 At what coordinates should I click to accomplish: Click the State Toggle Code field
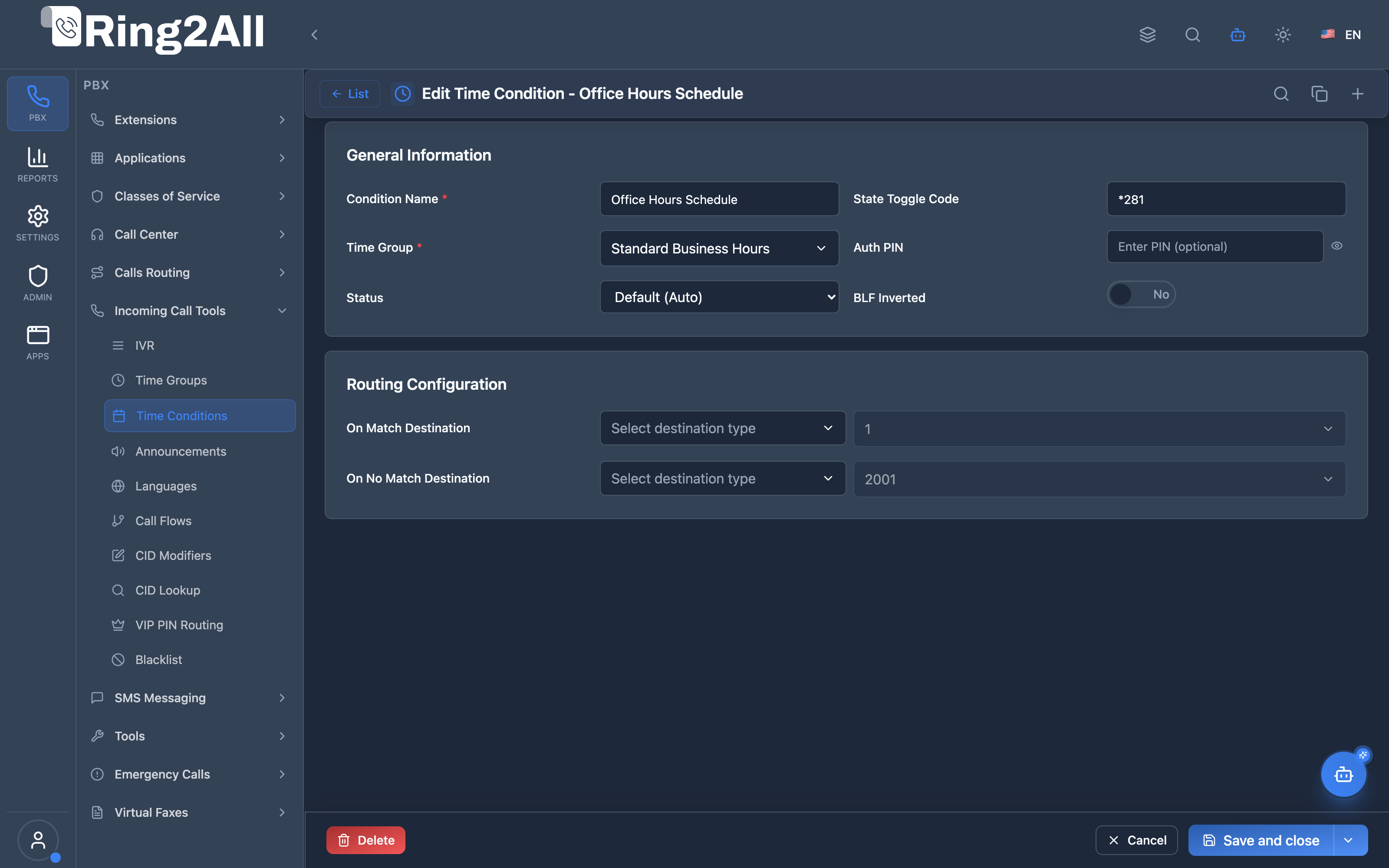(1226, 199)
